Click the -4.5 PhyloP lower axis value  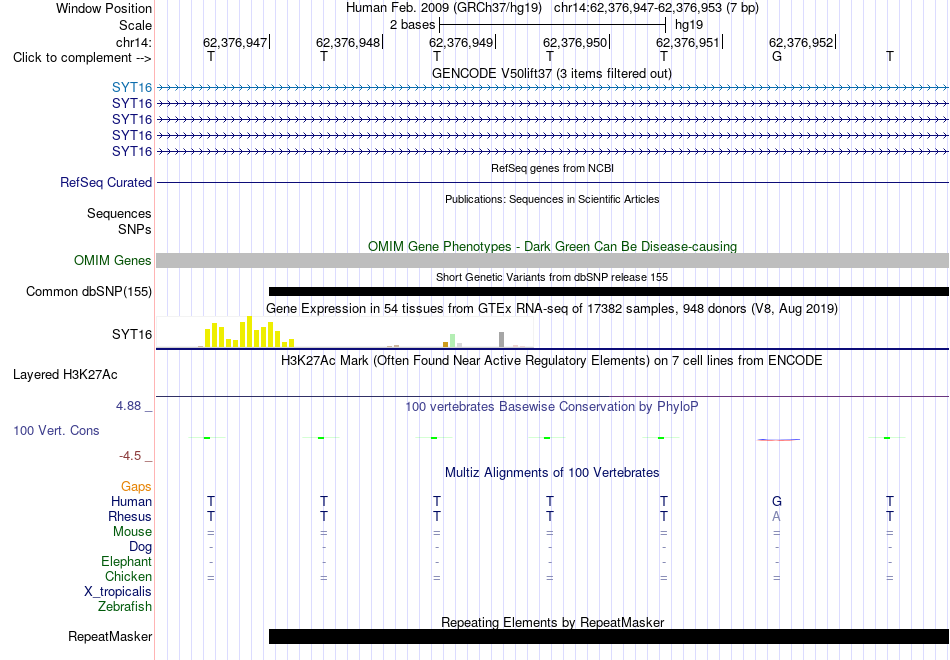click(130, 456)
